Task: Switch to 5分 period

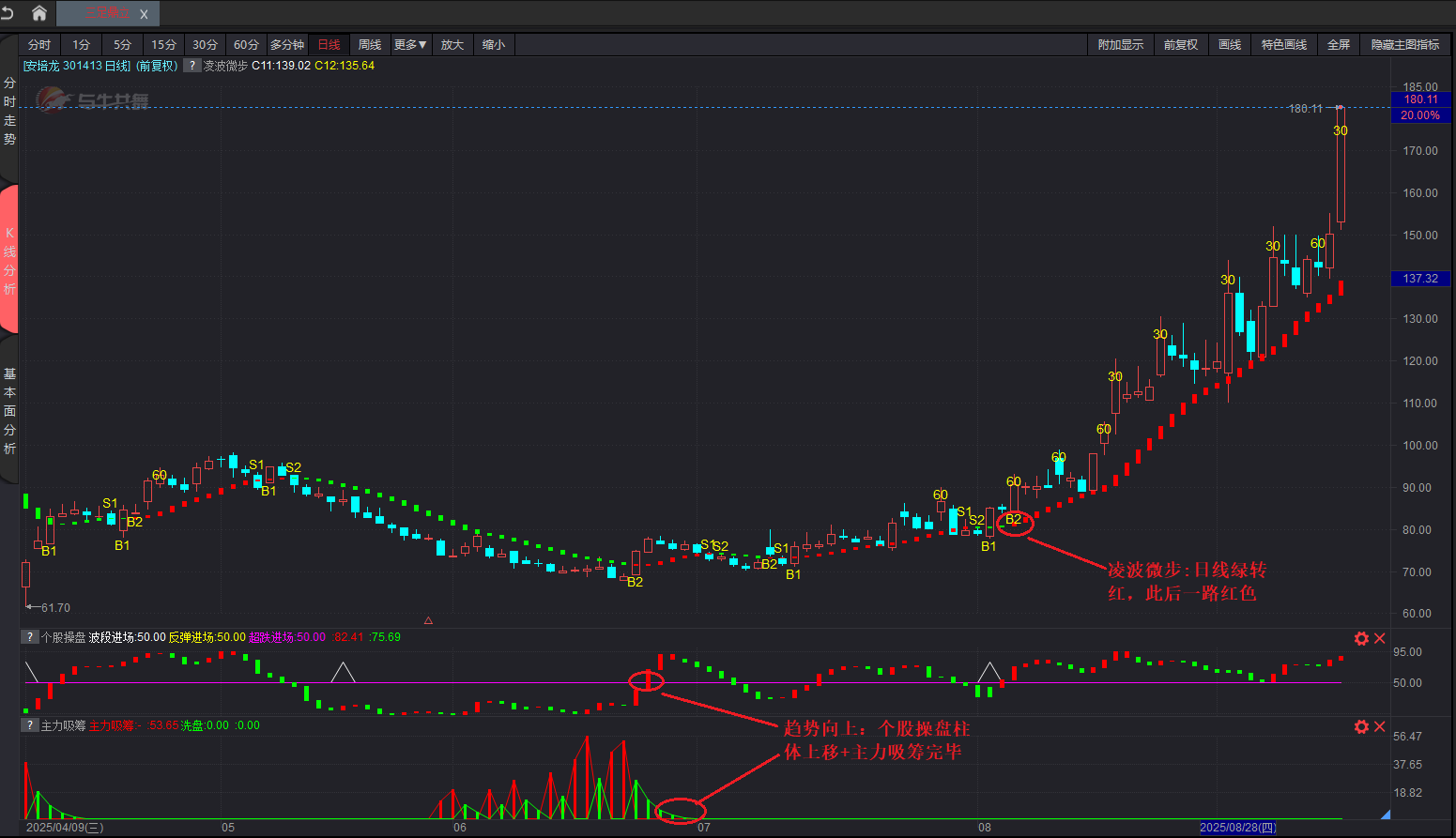Action: click(x=123, y=45)
